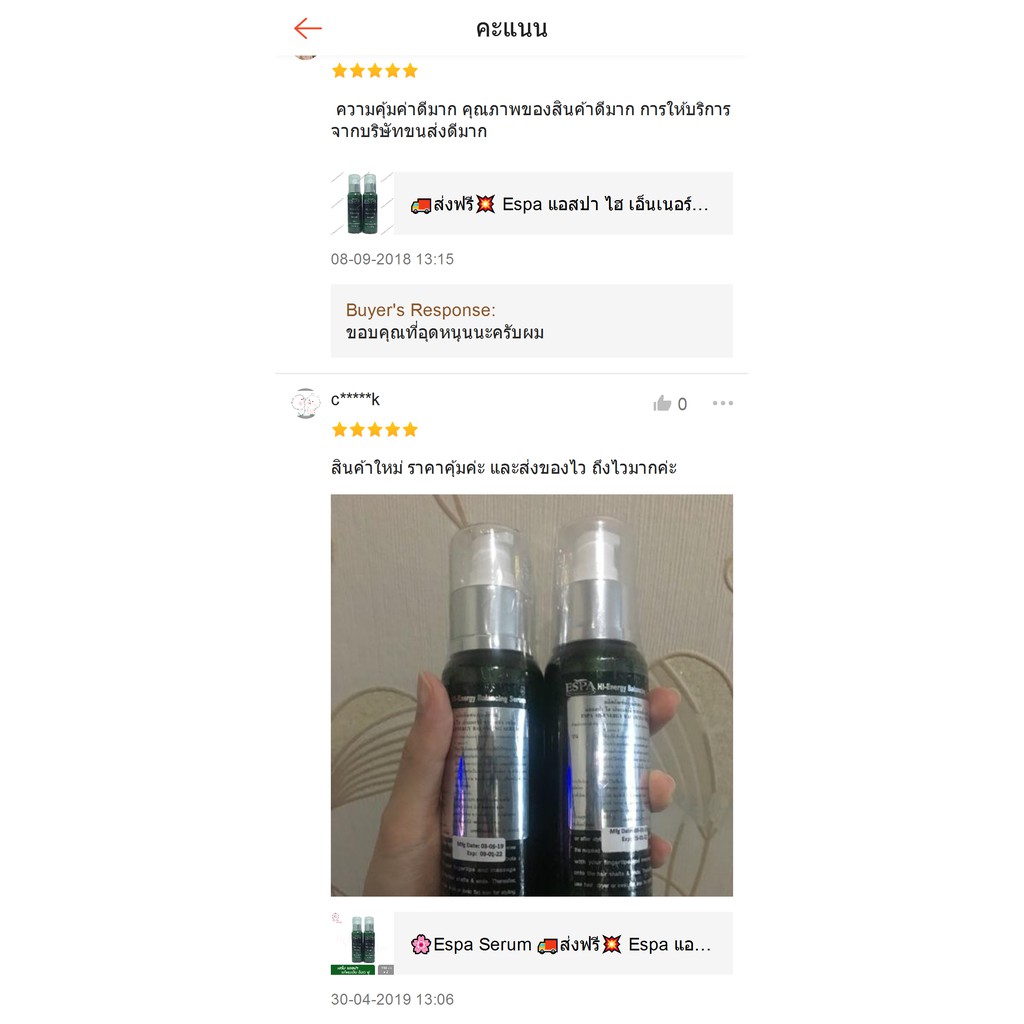The image size is (1024, 1024).
Task: Tap the star rating on the first review
Action: pos(374,71)
